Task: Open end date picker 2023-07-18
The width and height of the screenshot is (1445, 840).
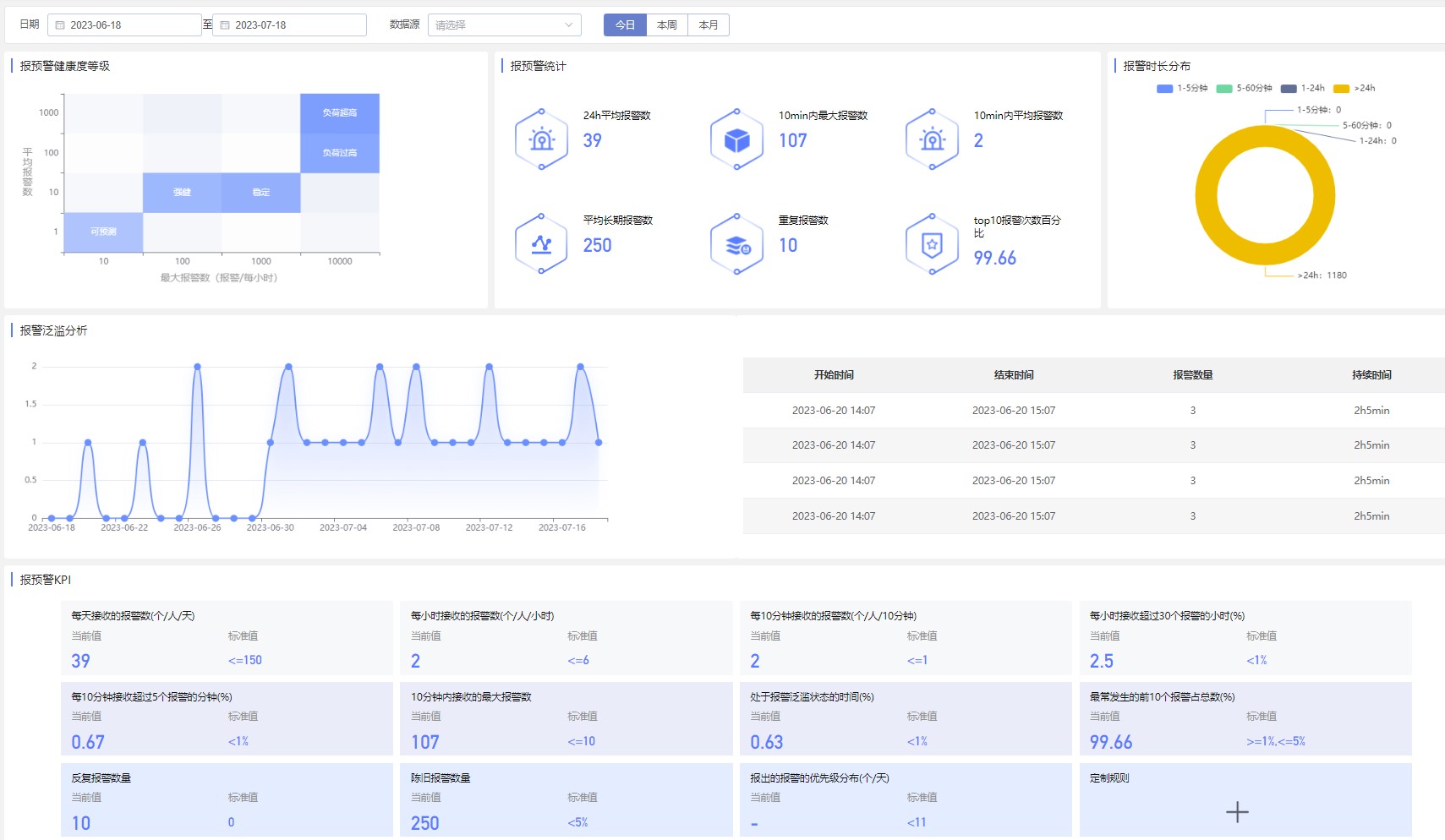Action: click(x=288, y=25)
